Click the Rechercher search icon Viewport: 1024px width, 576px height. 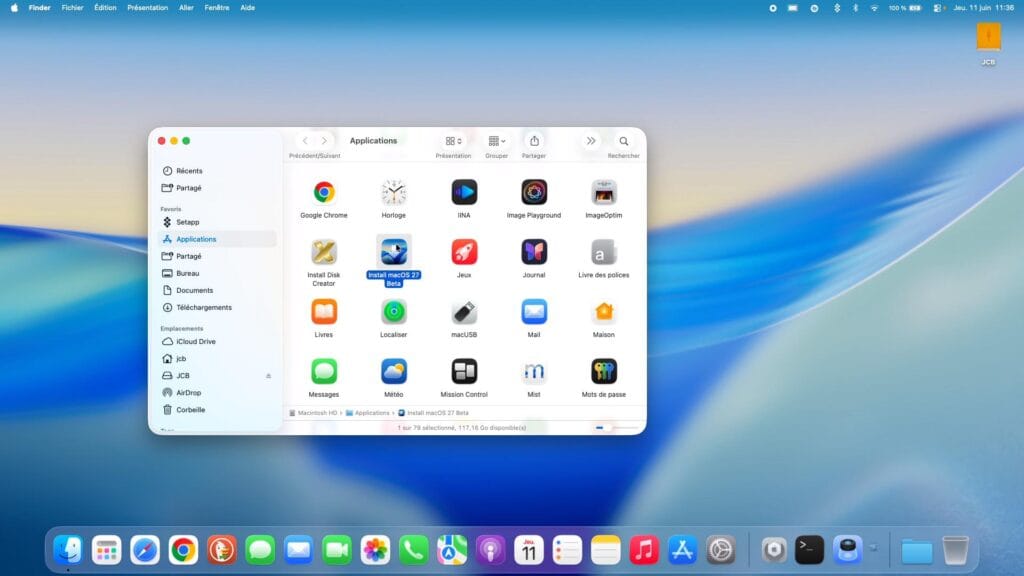[624, 141]
